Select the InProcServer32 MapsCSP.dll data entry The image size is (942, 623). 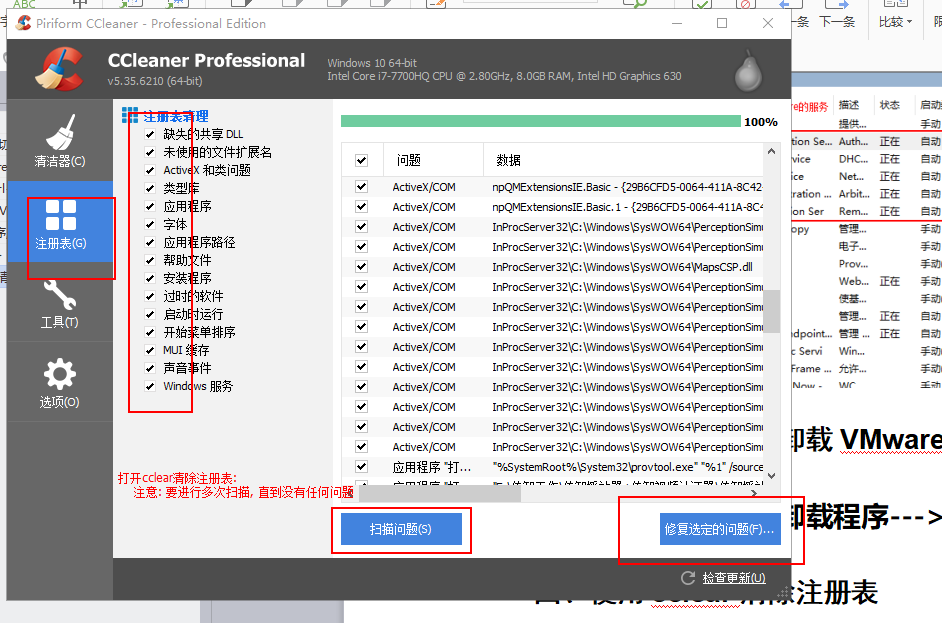click(622, 267)
